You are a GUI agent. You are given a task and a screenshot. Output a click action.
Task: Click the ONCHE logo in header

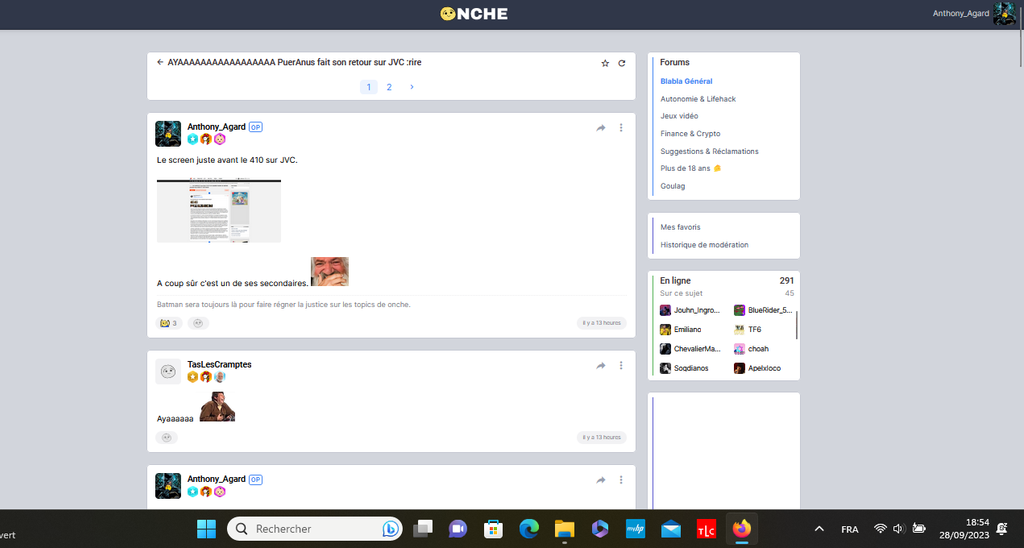(x=474, y=14)
